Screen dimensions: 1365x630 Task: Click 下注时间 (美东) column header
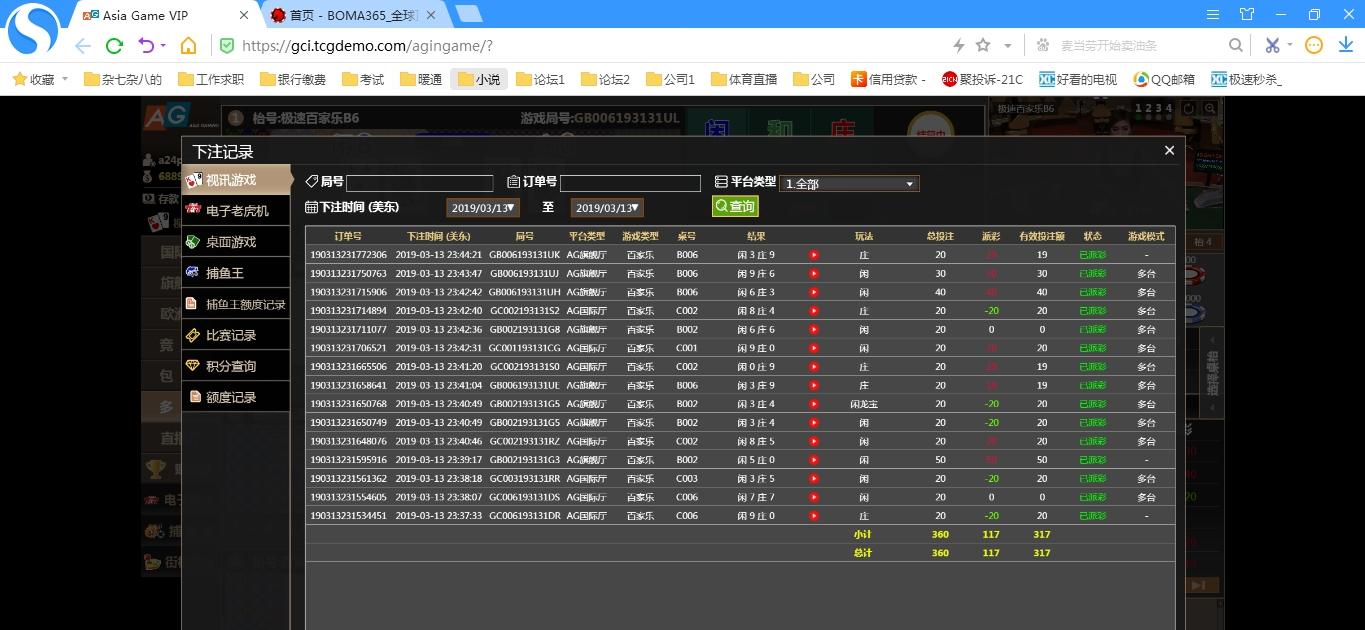pyautogui.click(x=438, y=236)
